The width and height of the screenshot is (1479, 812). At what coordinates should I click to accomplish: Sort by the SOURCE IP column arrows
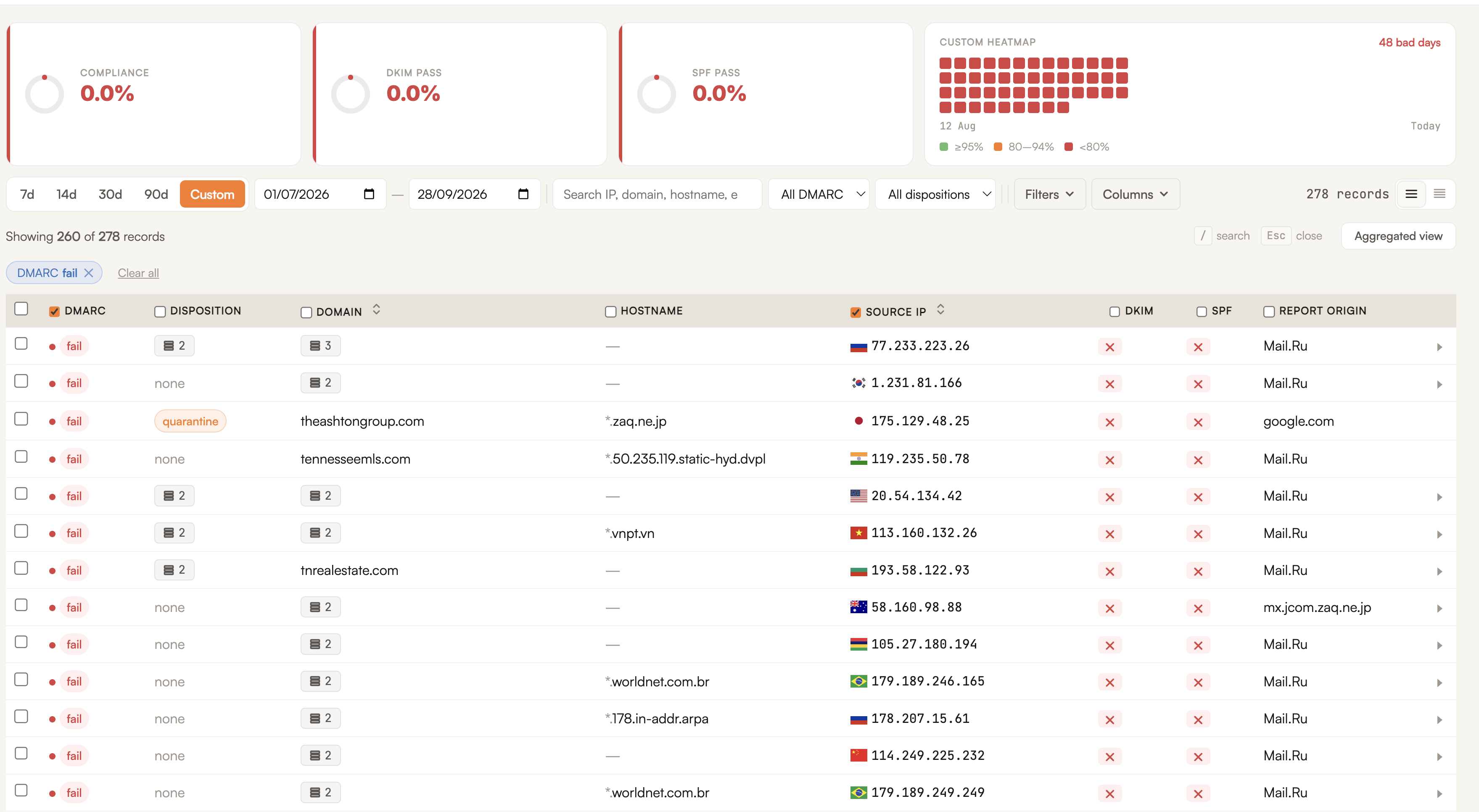940,310
